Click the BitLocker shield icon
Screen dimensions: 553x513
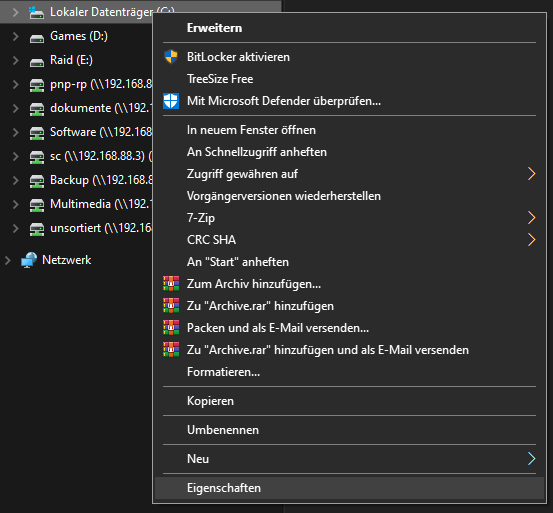(x=171, y=57)
